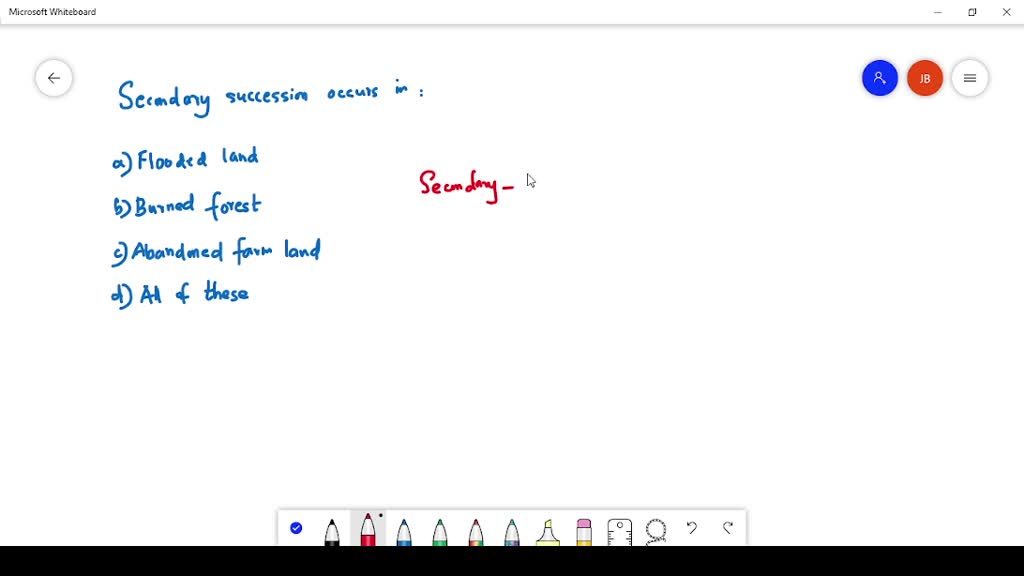Viewport: 1024px width, 576px height.
Task: Select the galaxy pen tool
Action: (x=511, y=531)
